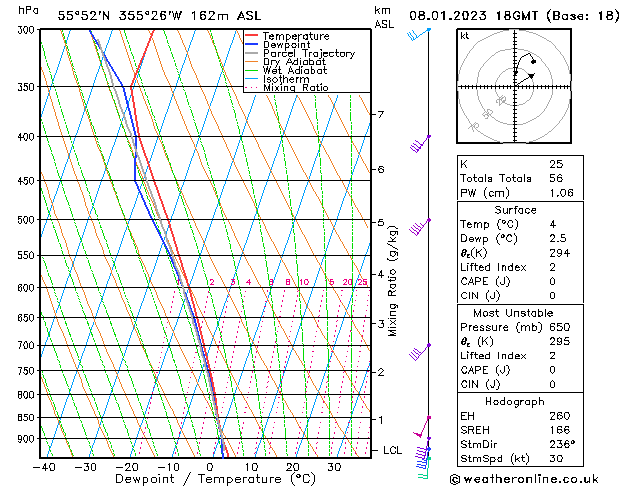Click the purple wind barb at 500 hPa
The height and width of the screenshot is (486, 629).
[x=420, y=227]
